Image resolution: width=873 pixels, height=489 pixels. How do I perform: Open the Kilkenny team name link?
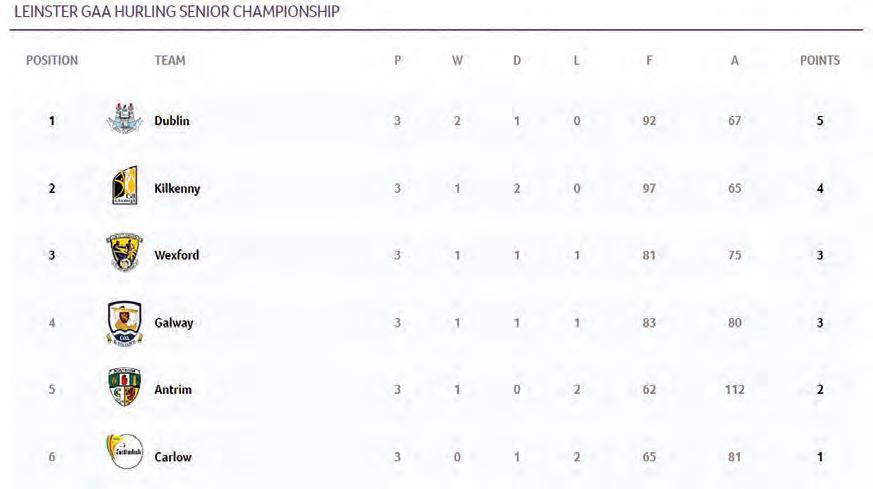(x=177, y=188)
